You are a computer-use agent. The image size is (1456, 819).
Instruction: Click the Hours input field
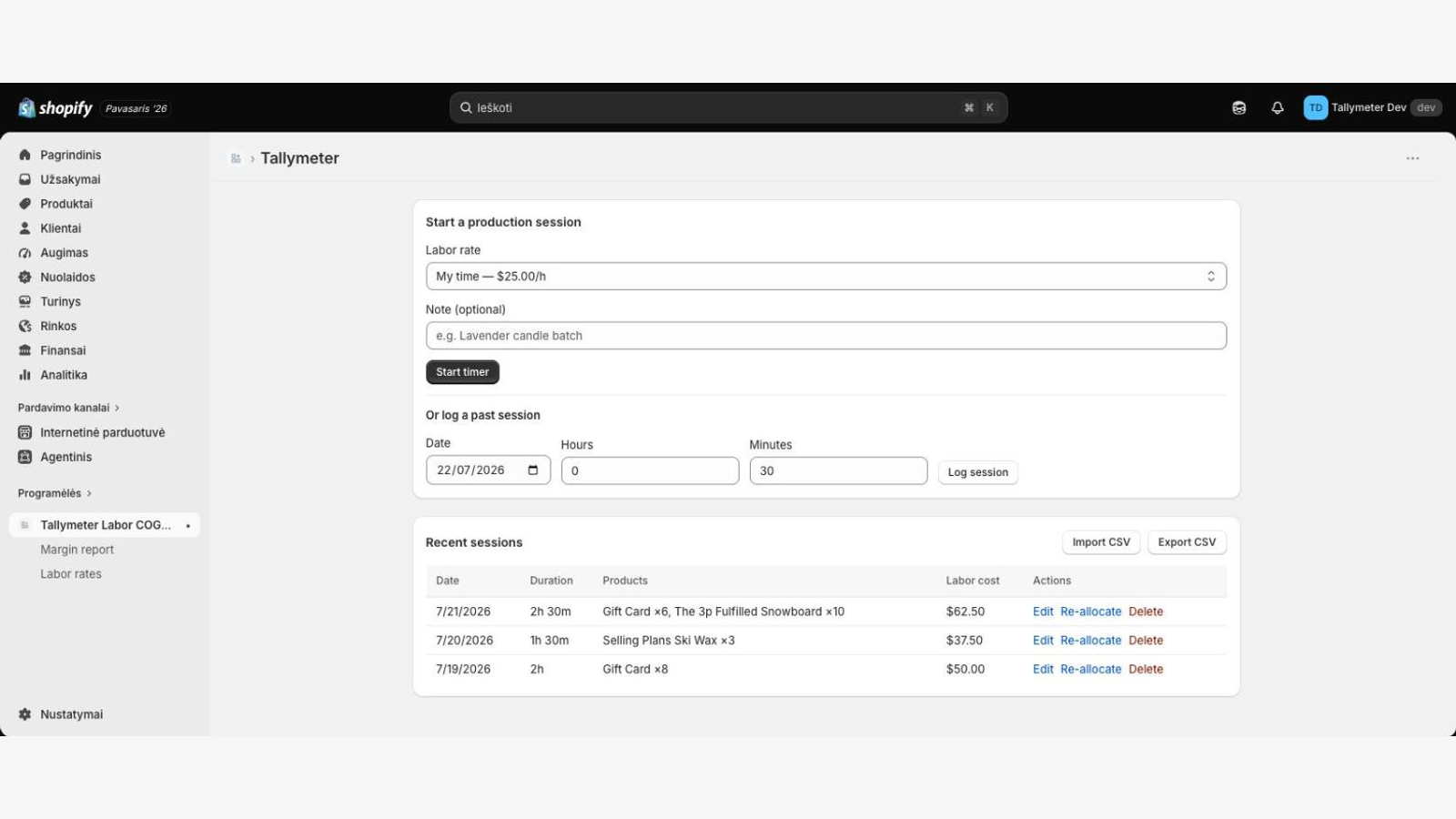[x=650, y=470]
